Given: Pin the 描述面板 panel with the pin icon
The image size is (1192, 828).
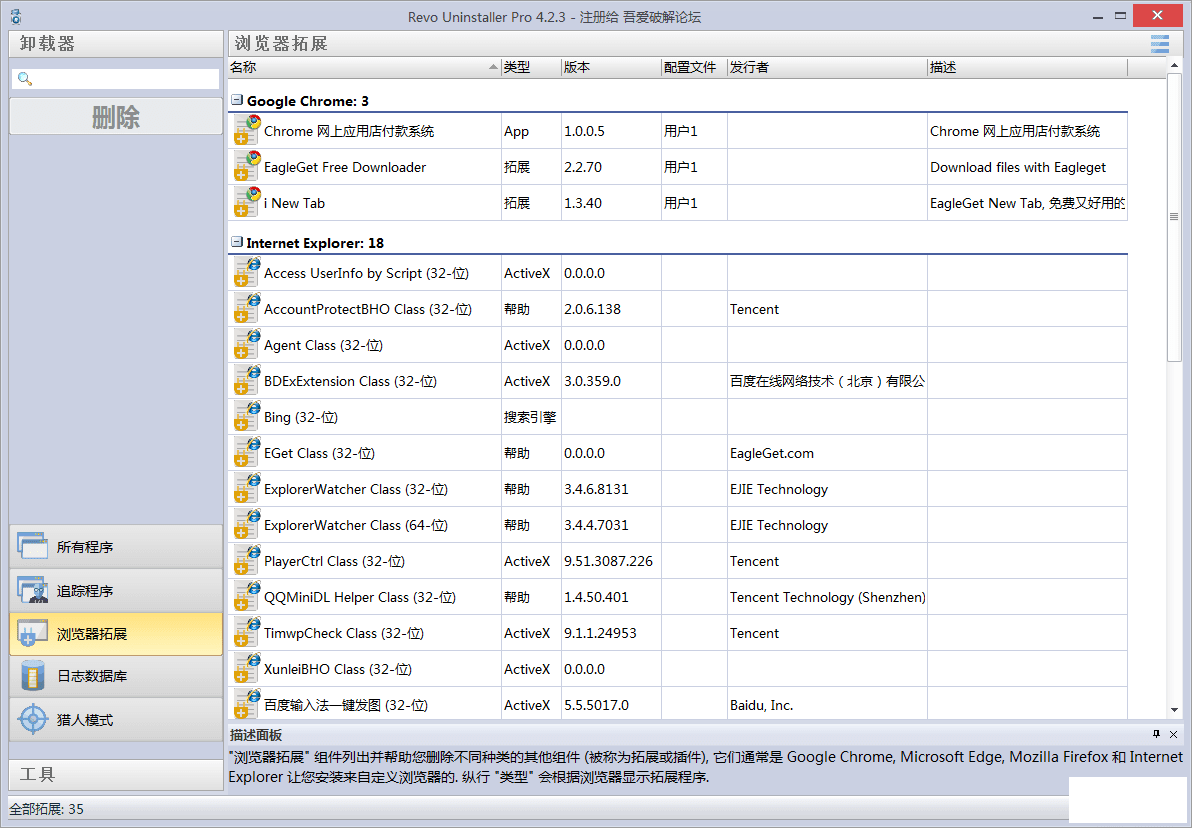Looking at the screenshot, I should coord(1156,734).
